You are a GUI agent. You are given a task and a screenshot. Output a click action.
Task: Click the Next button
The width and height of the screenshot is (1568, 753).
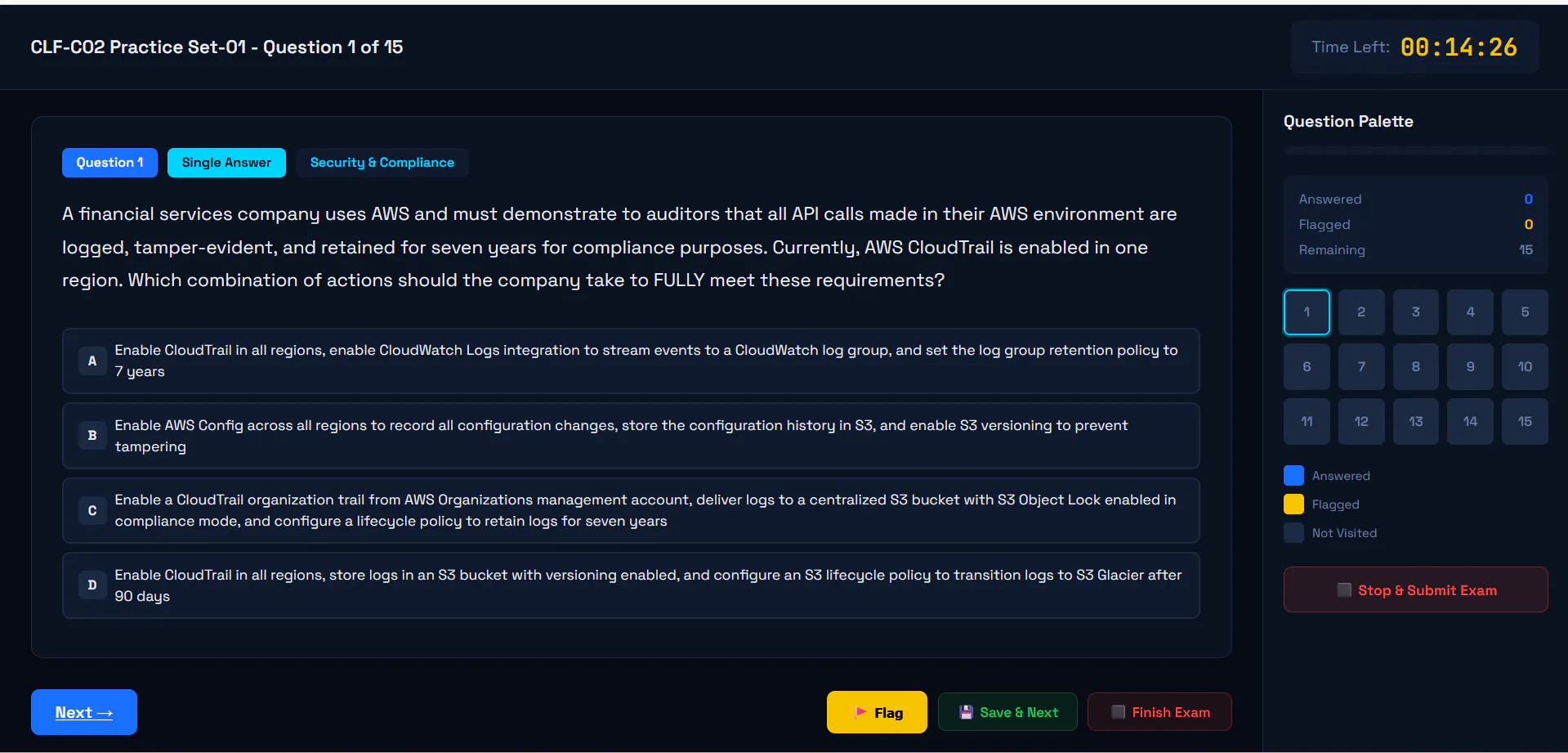click(84, 712)
